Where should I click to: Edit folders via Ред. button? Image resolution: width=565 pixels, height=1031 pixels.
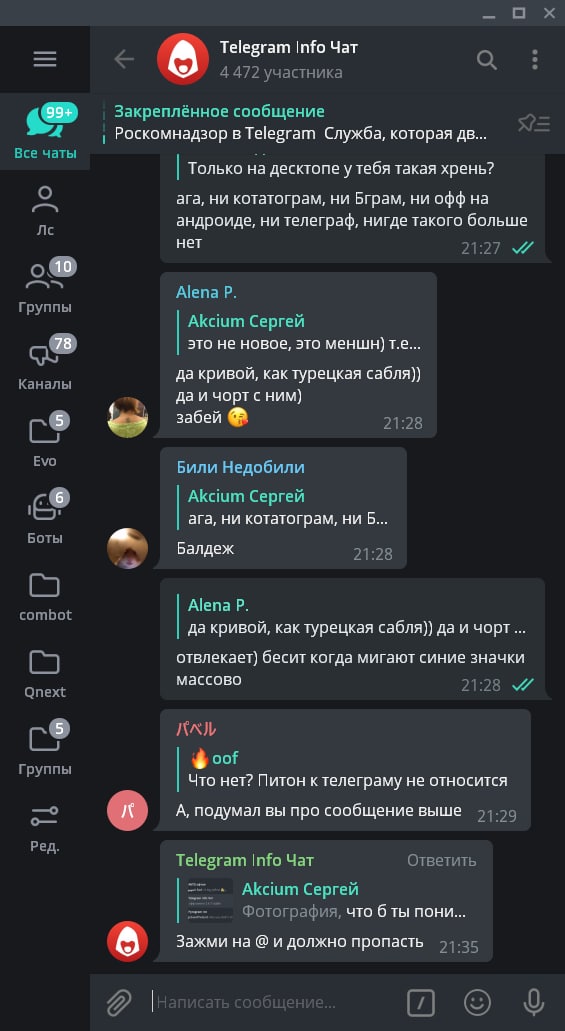pyautogui.click(x=45, y=826)
